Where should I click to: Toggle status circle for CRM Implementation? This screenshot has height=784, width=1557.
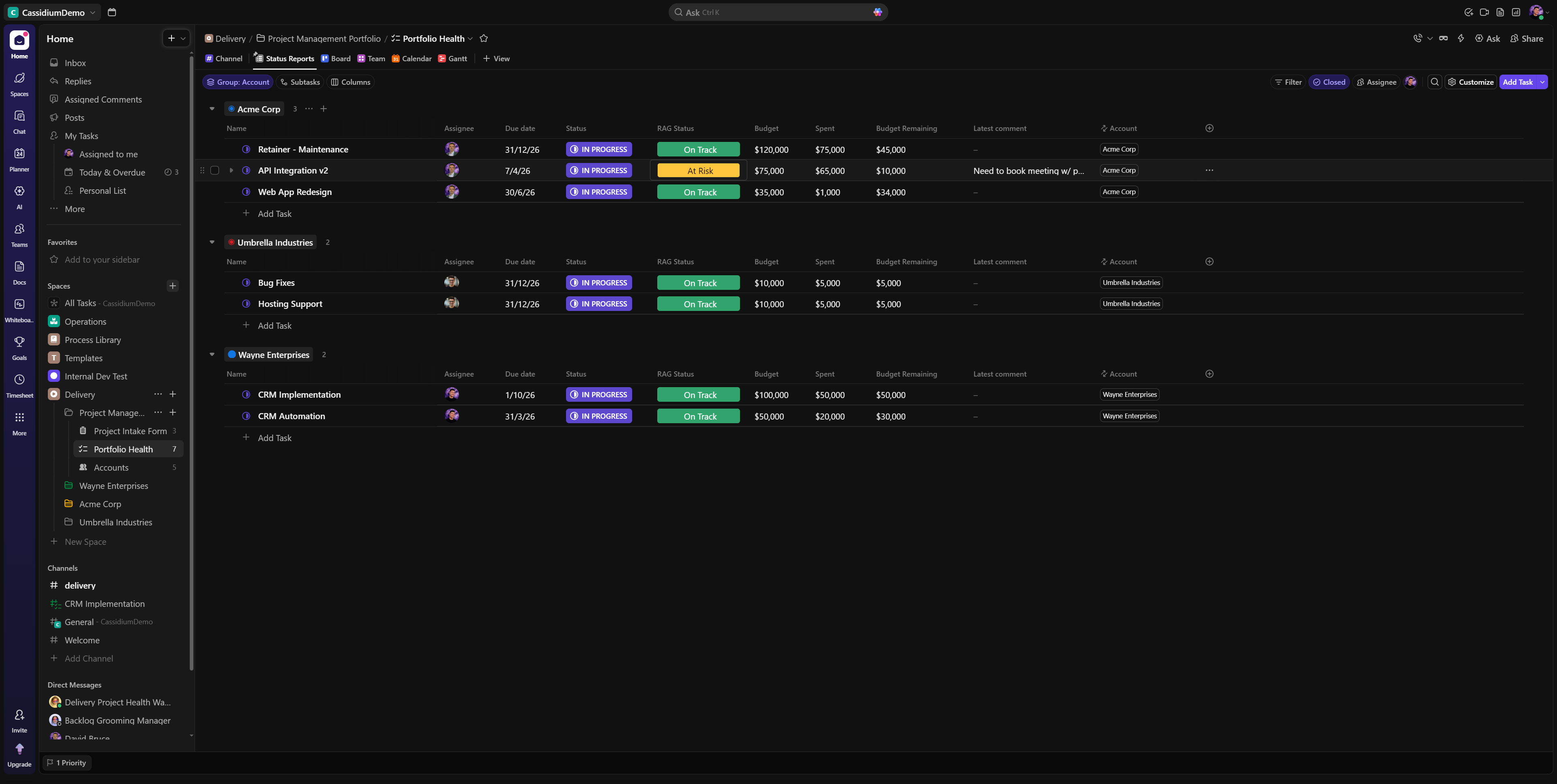246,394
